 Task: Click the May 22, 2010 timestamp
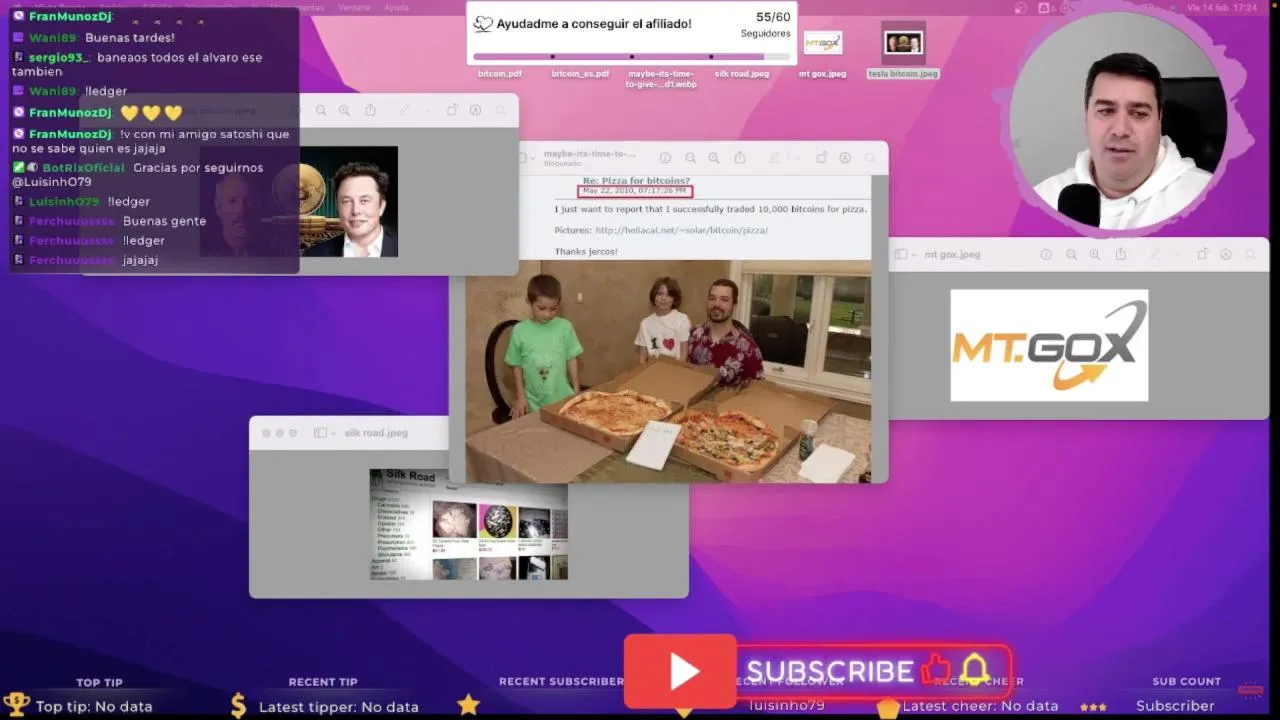click(634, 191)
